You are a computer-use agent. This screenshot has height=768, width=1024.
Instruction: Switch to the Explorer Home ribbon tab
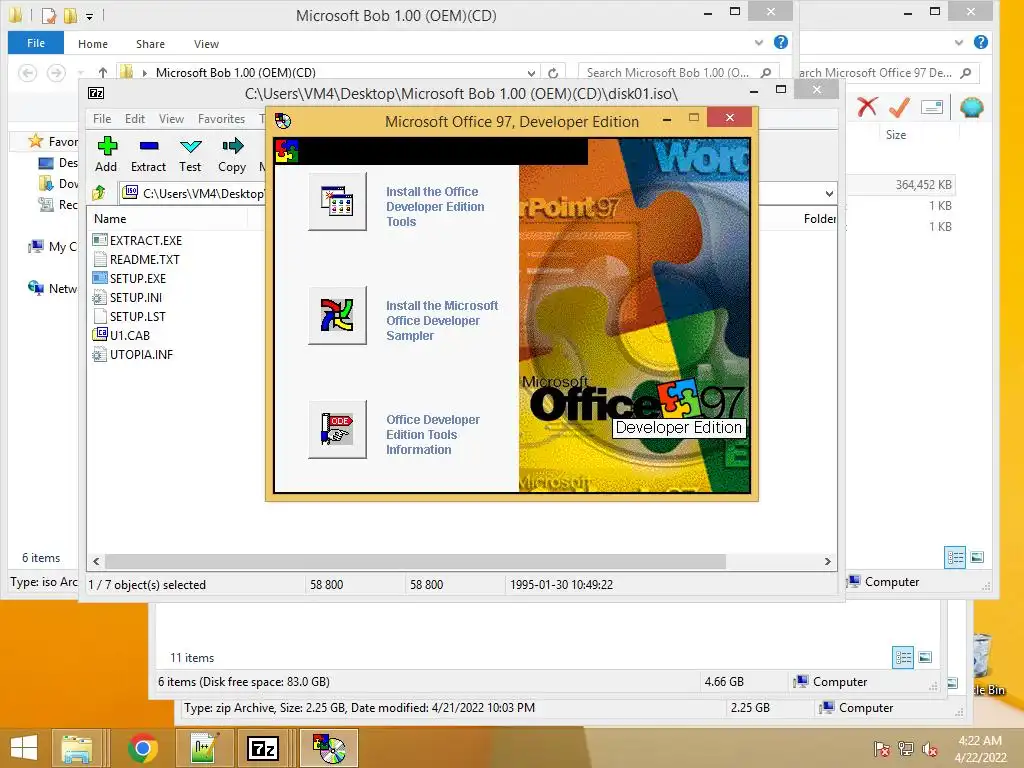pyautogui.click(x=93, y=44)
